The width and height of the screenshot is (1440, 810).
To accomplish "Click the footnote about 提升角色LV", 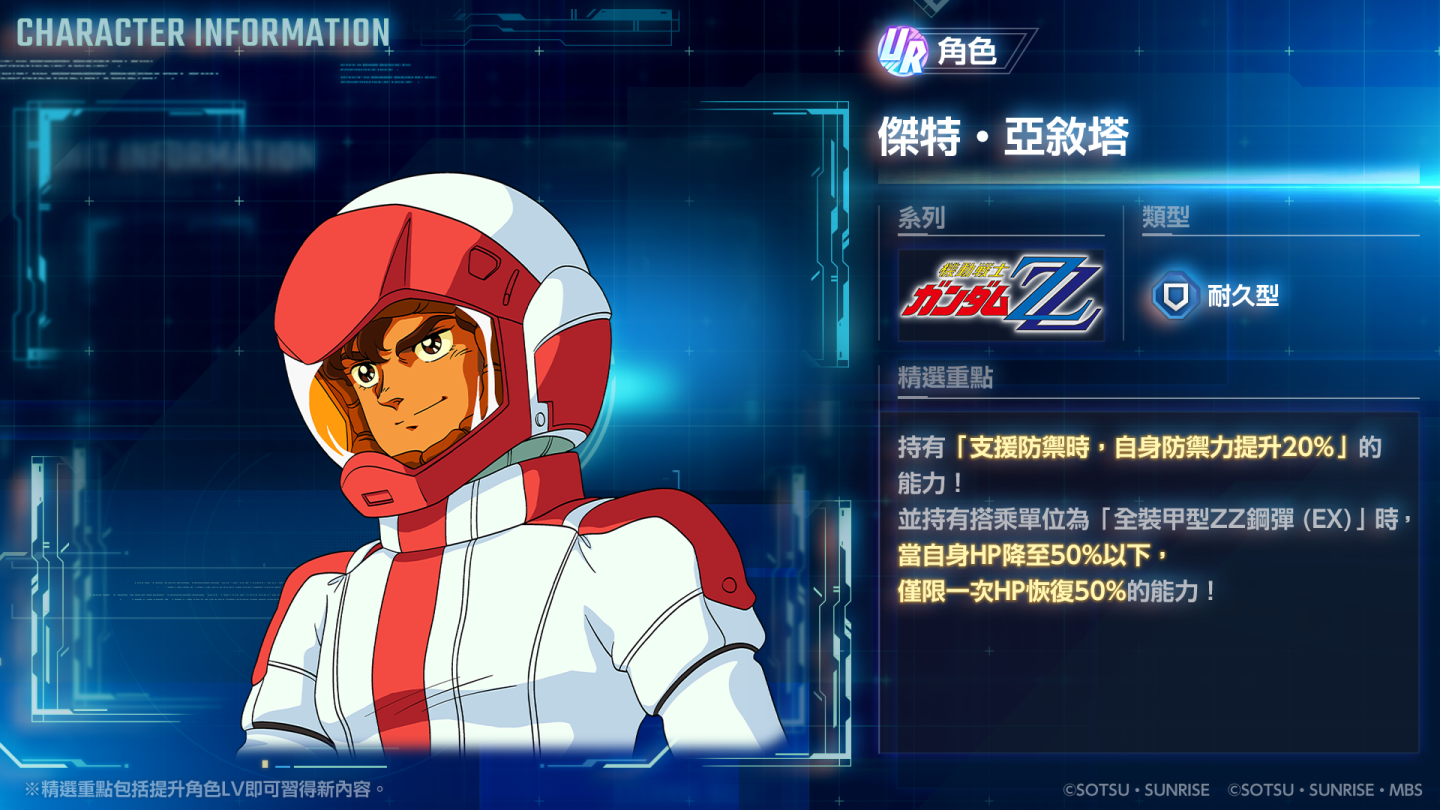I will [205, 790].
